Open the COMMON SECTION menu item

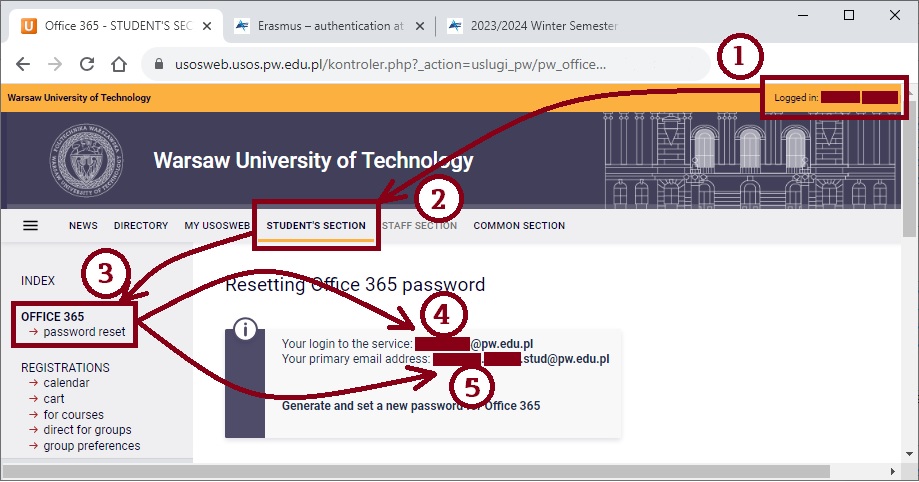(519, 226)
